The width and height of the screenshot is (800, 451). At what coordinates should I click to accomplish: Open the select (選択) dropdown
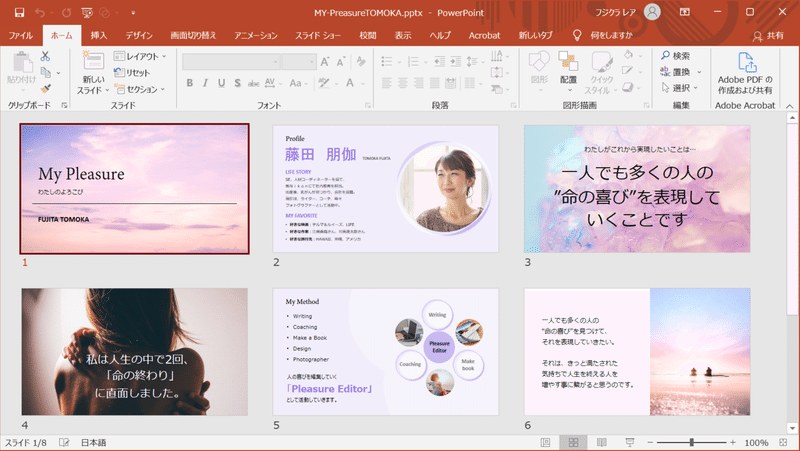click(x=680, y=88)
